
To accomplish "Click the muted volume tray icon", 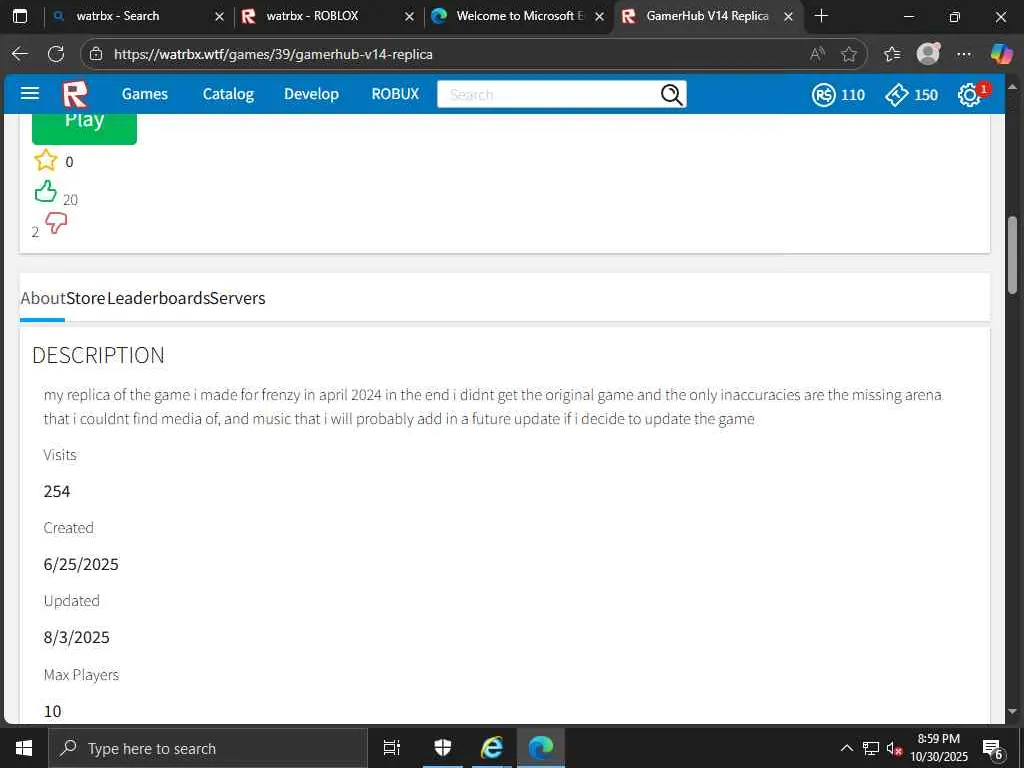I will point(894,748).
